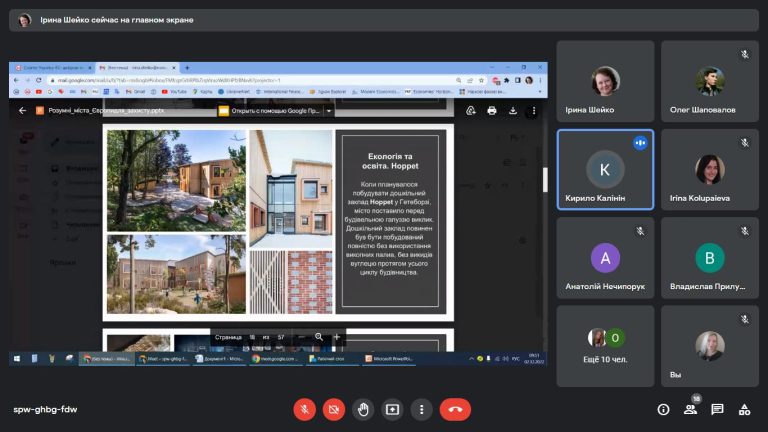Open the in-call chat panel
768x432 pixels.
pyautogui.click(x=717, y=409)
